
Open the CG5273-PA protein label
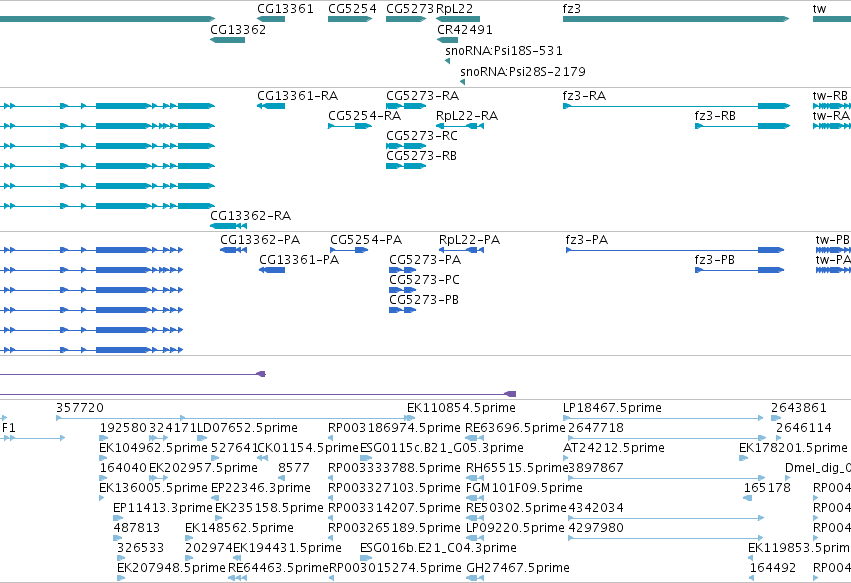(x=425, y=260)
